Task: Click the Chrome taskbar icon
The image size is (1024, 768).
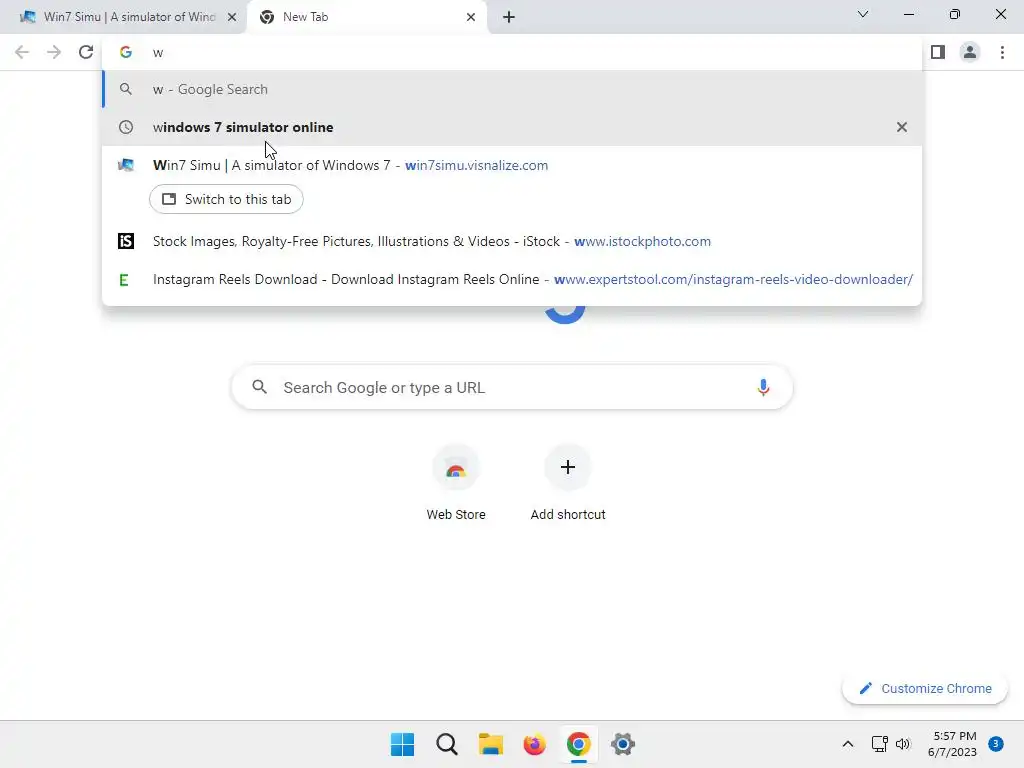Action: (579, 744)
